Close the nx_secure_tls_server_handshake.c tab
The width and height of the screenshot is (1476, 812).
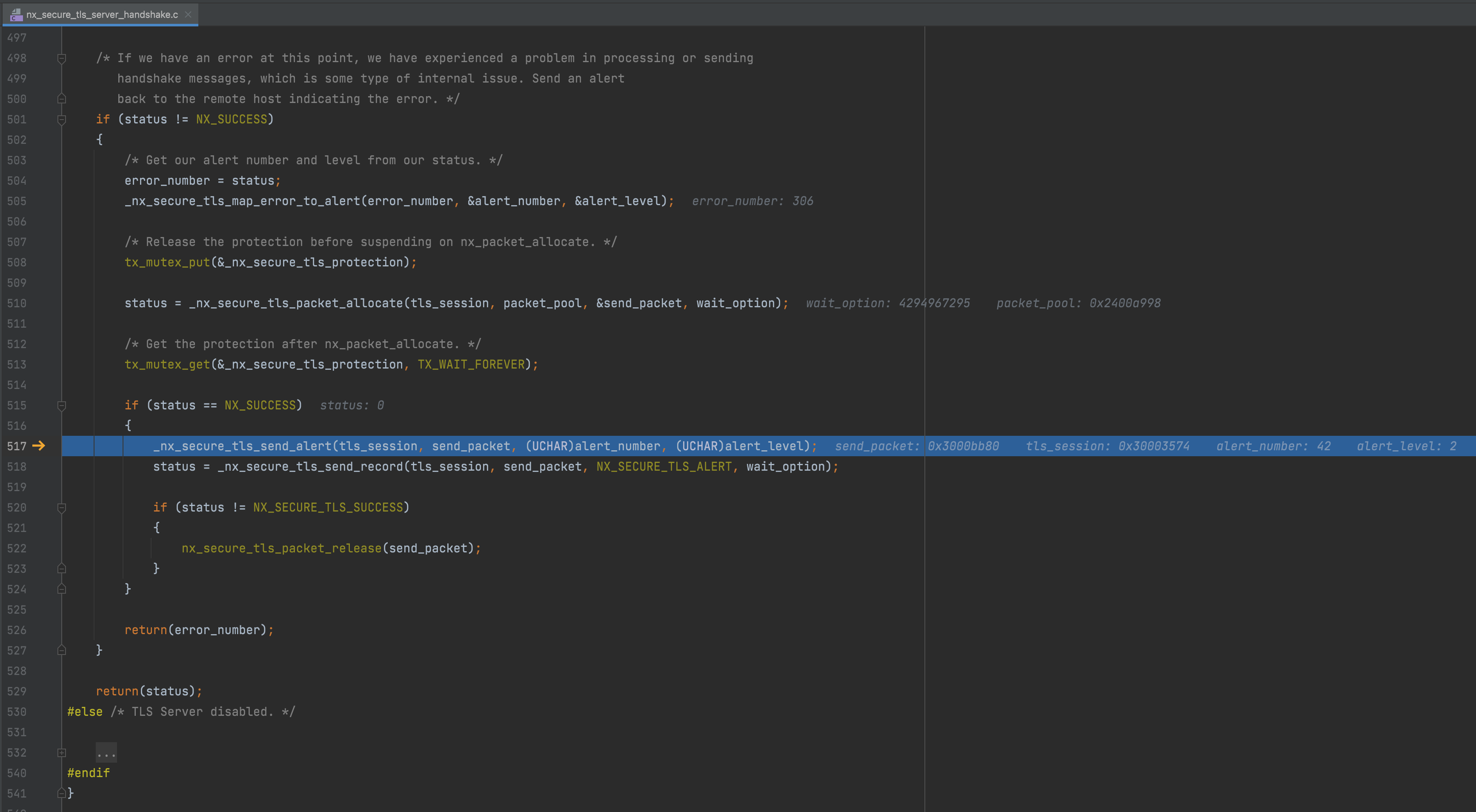189,14
